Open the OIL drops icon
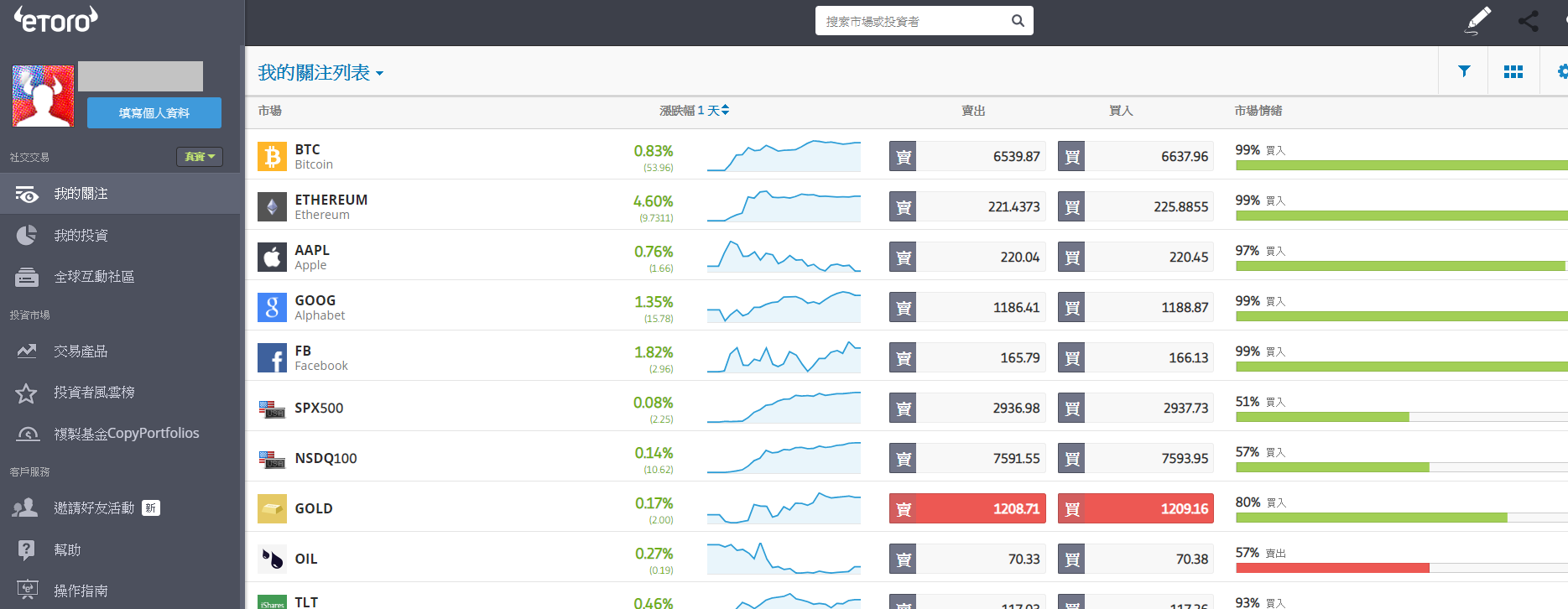The width and height of the screenshot is (1568, 609). [x=272, y=559]
